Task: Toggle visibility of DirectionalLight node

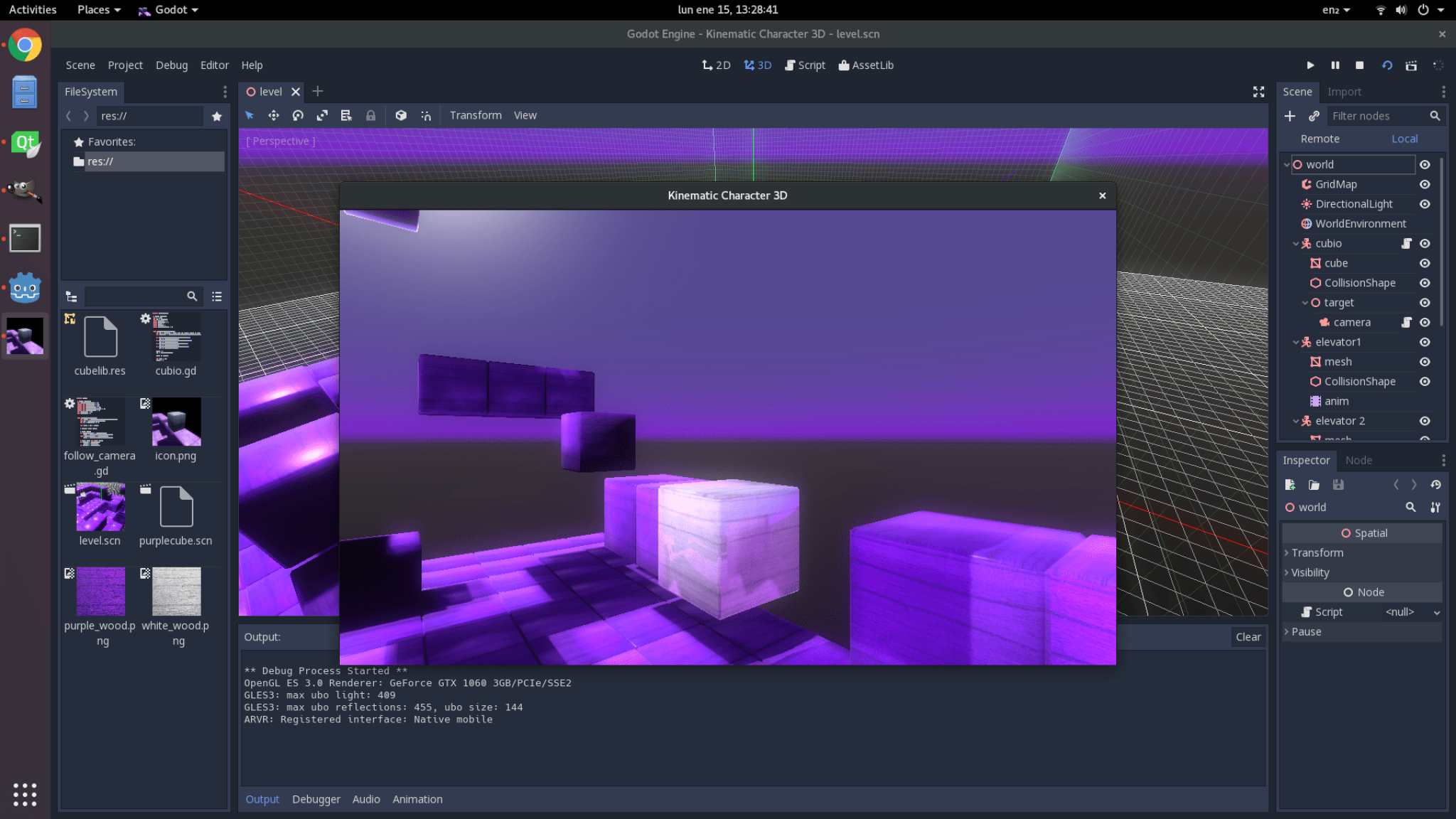Action: (x=1426, y=204)
